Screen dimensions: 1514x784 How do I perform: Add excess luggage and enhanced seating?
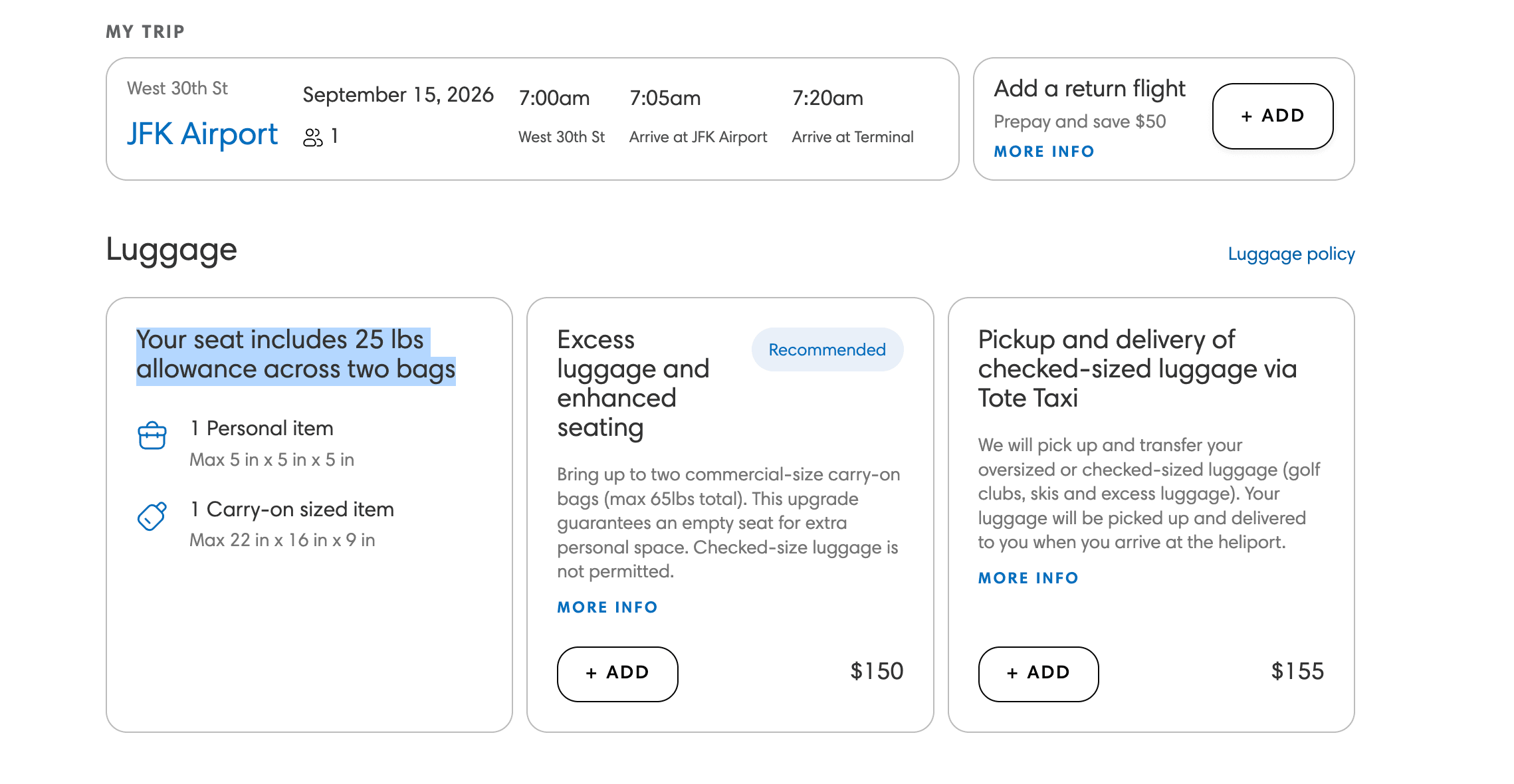pos(617,674)
